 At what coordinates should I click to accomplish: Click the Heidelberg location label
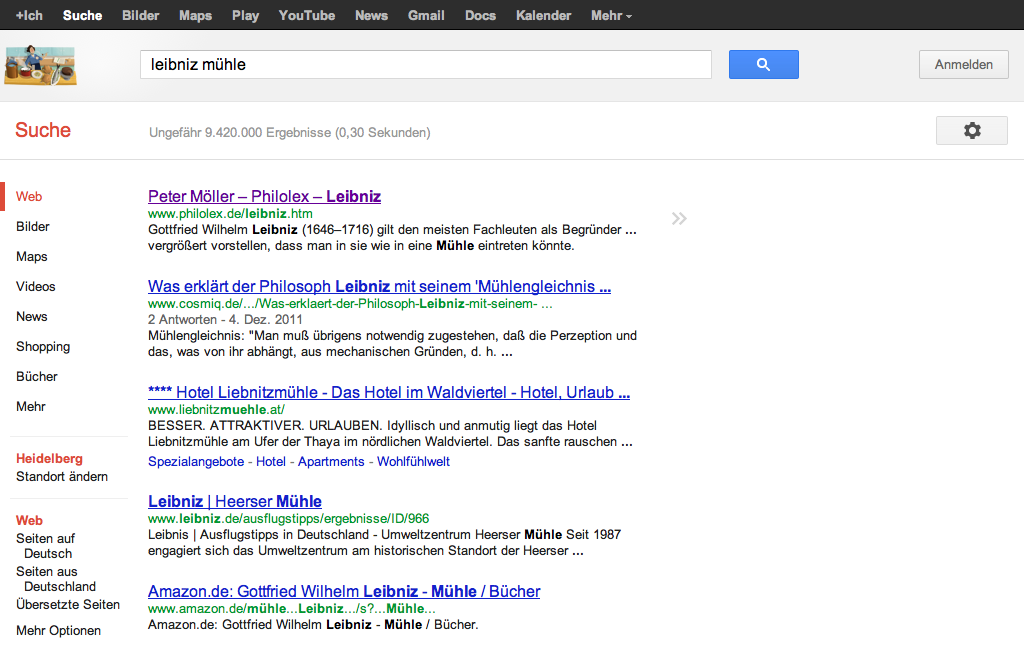(x=49, y=458)
